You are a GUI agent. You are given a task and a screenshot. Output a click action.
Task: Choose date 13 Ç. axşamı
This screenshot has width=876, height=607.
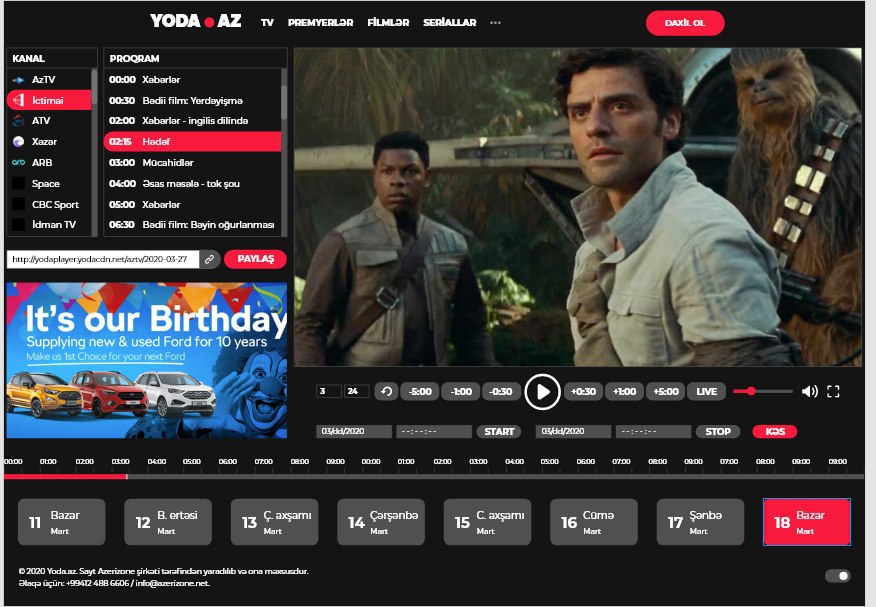pos(274,522)
